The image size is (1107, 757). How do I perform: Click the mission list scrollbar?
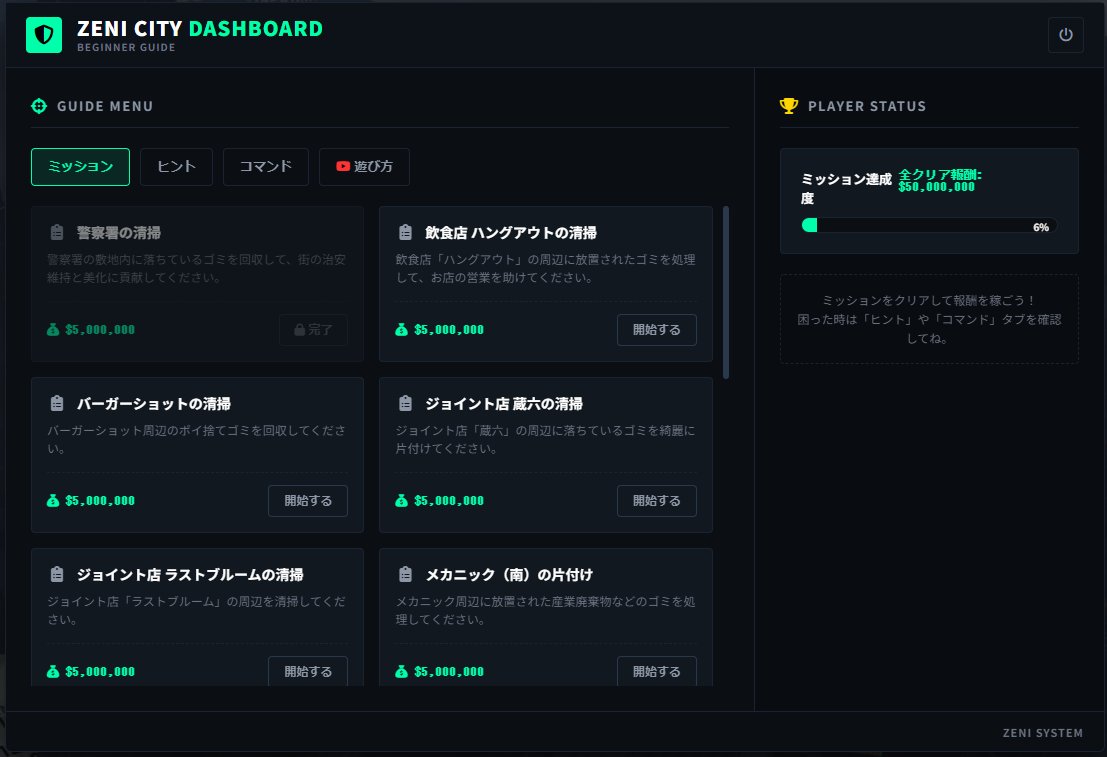click(x=726, y=292)
